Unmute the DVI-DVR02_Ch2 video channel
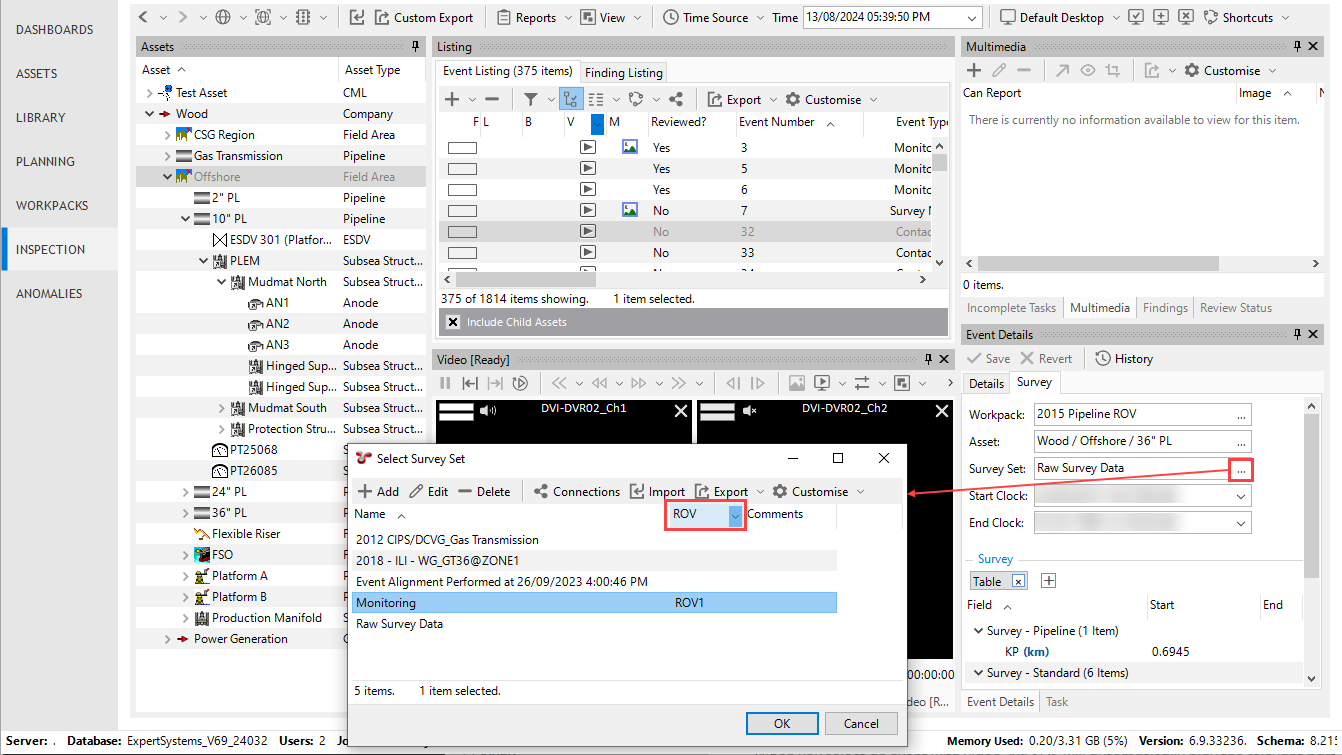 tap(749, 410)
